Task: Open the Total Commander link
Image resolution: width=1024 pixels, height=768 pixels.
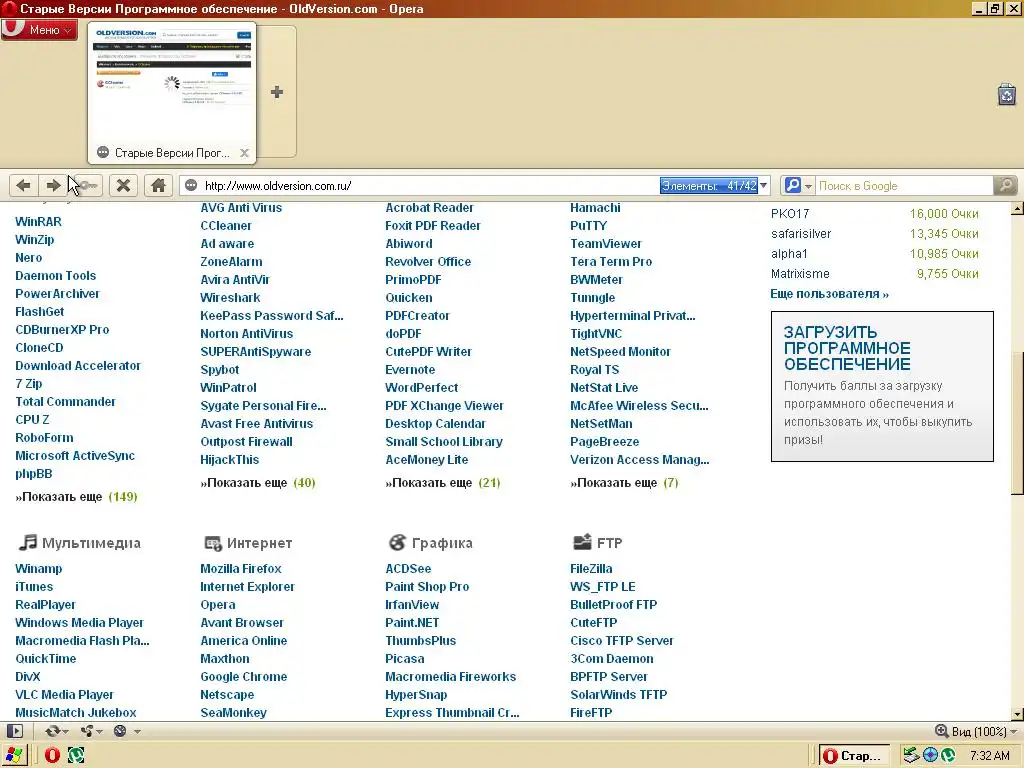Action: point(65,402)
